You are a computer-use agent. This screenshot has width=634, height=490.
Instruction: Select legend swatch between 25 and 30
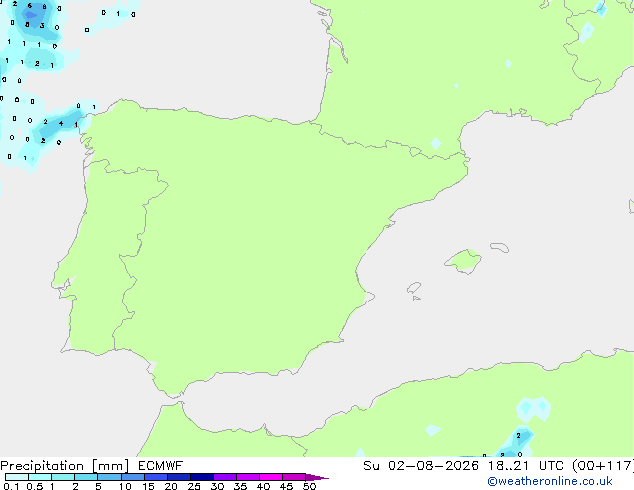[x=202, y=477]
